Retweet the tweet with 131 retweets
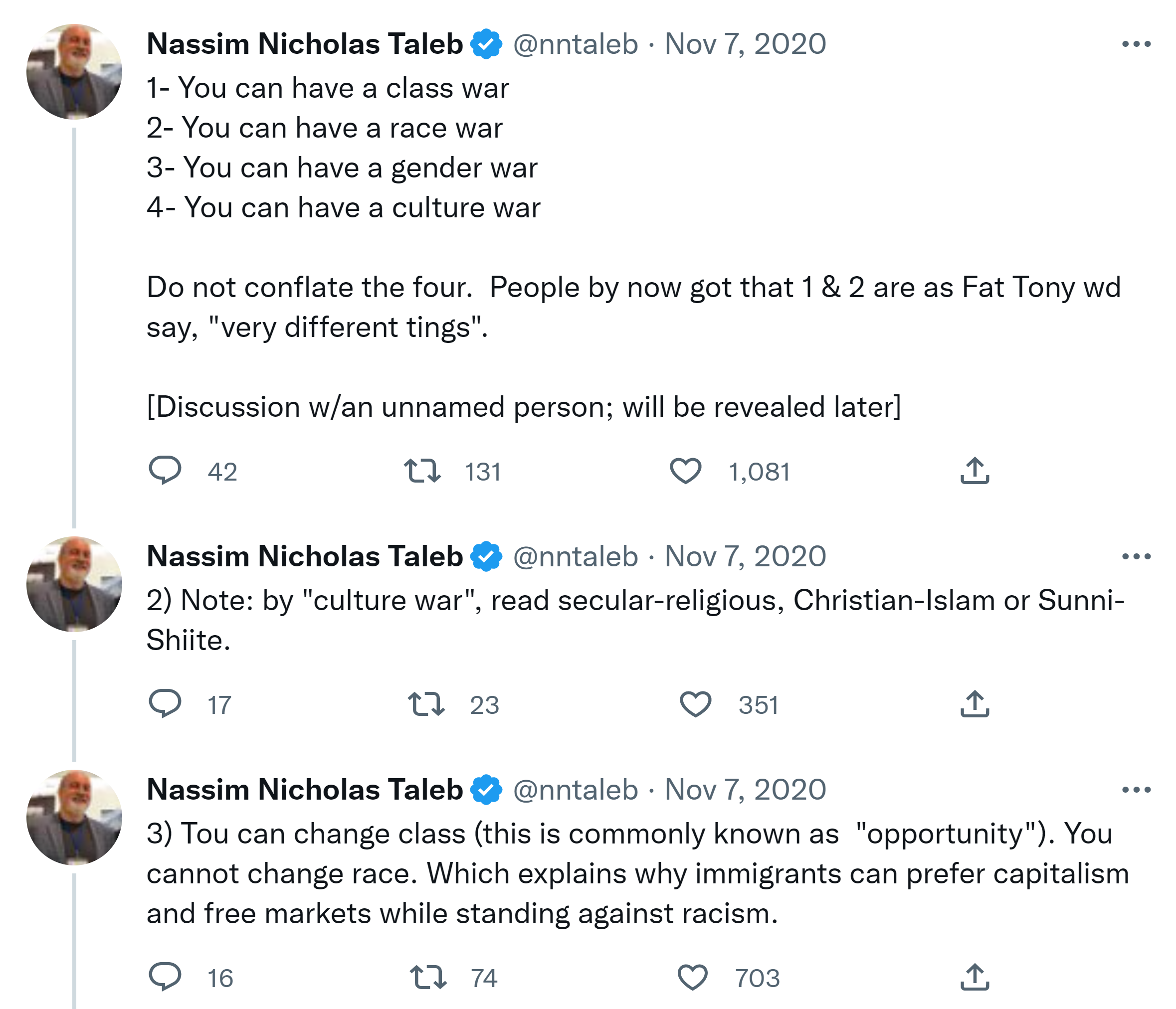Image resolution: width=1176 pixels, height=1009 pixels. [422, 471]
